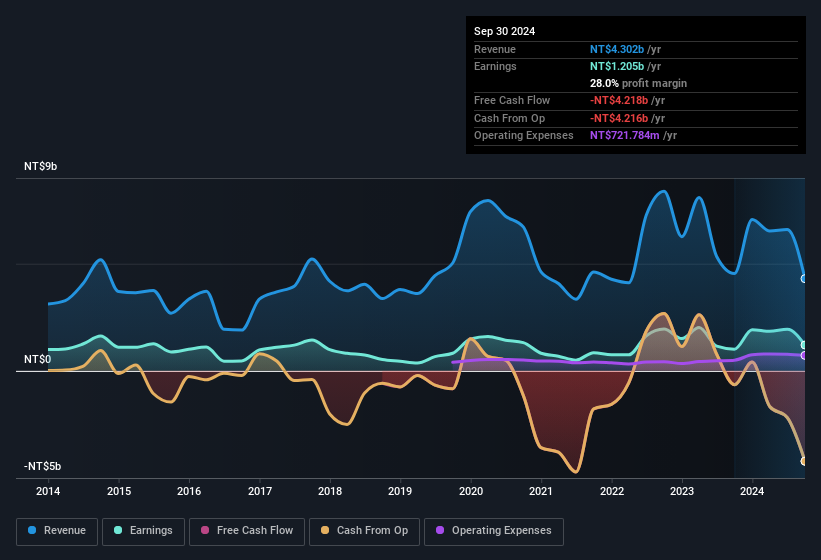Click the 28.0% profit margin text
Image resolution: width=821 pixels, height=560 pixels.
638,83
